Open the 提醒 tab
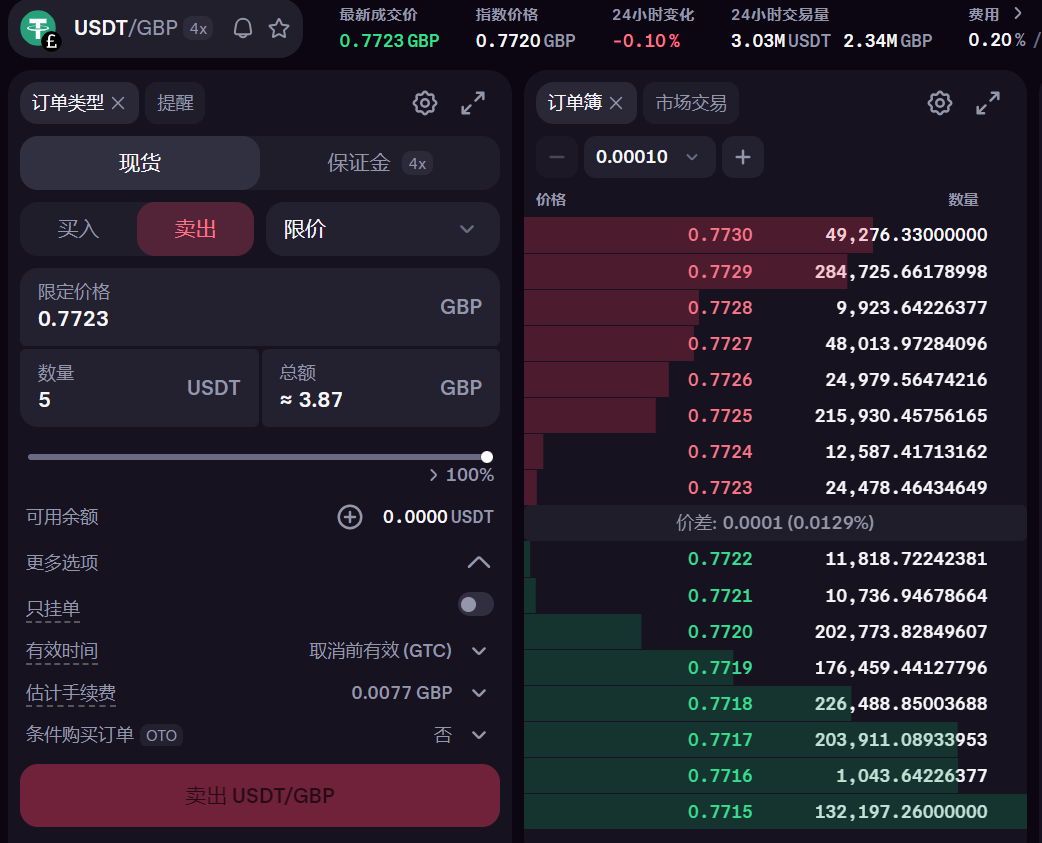1042x843 pixels. click(x=175, y=103)
